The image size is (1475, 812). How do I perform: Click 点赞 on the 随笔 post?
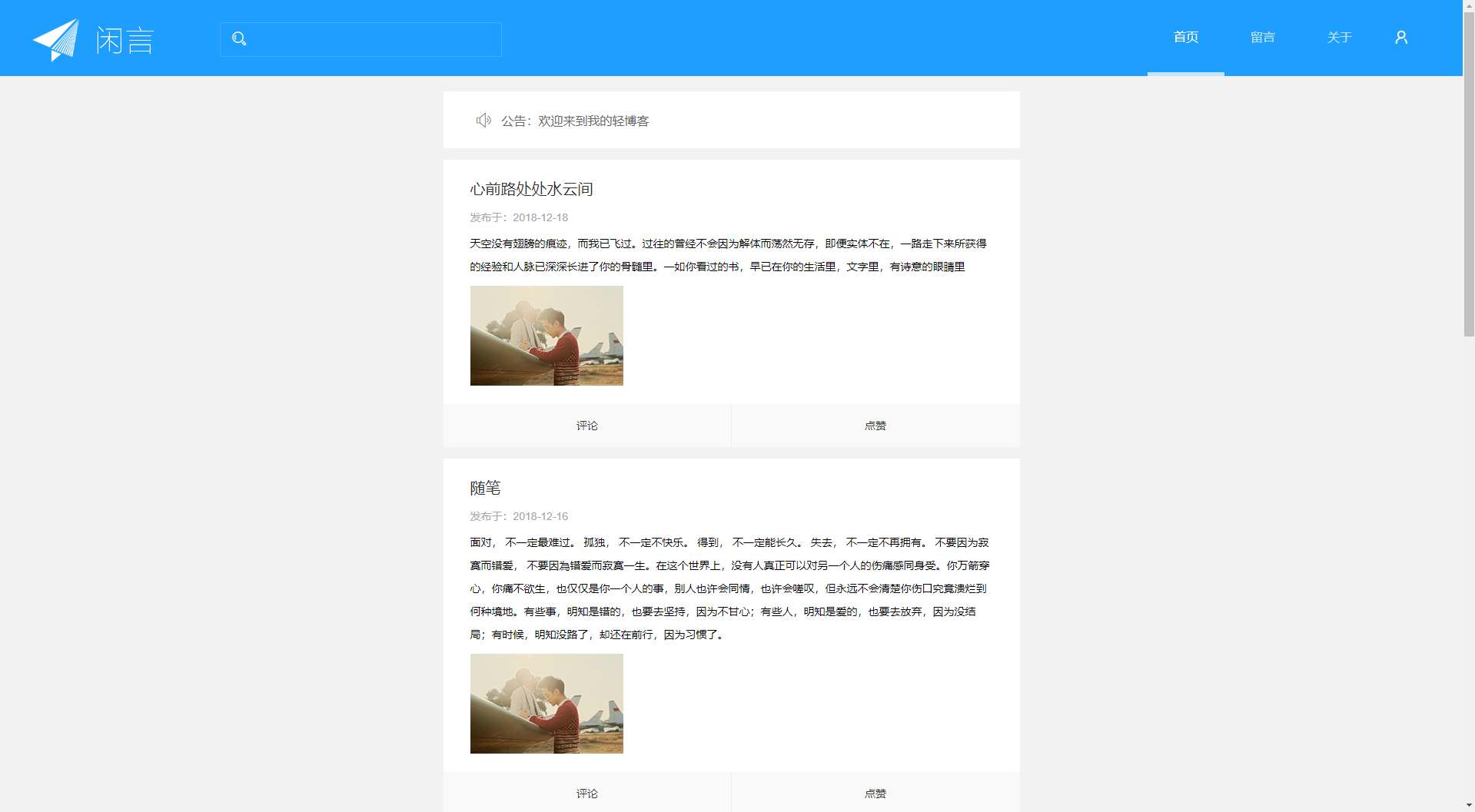coord(875,794)
